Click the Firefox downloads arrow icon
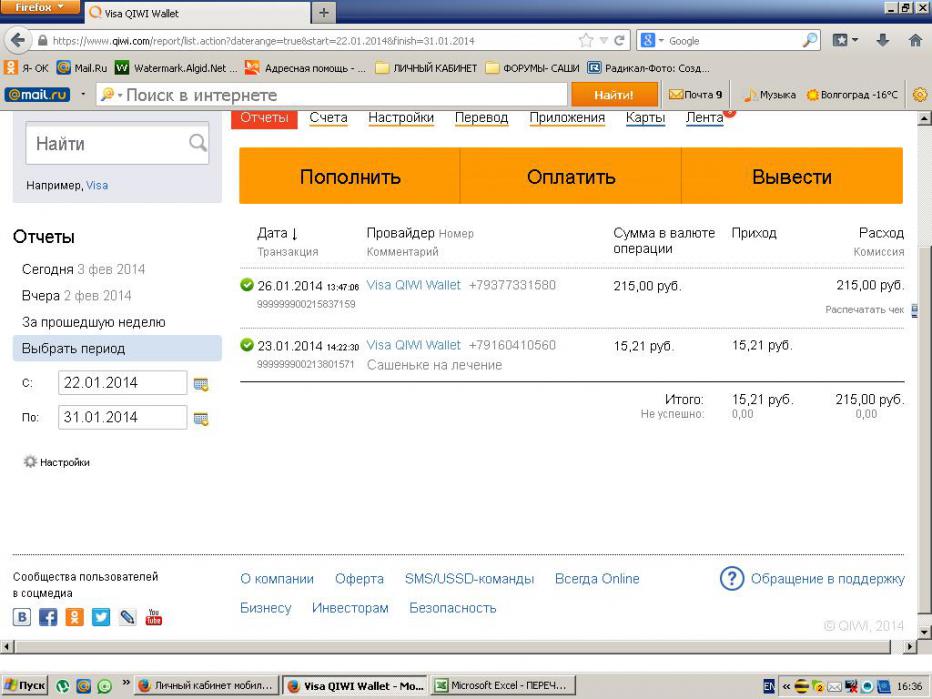The height and width of the screenshot is (699, 932). (884, 41)
